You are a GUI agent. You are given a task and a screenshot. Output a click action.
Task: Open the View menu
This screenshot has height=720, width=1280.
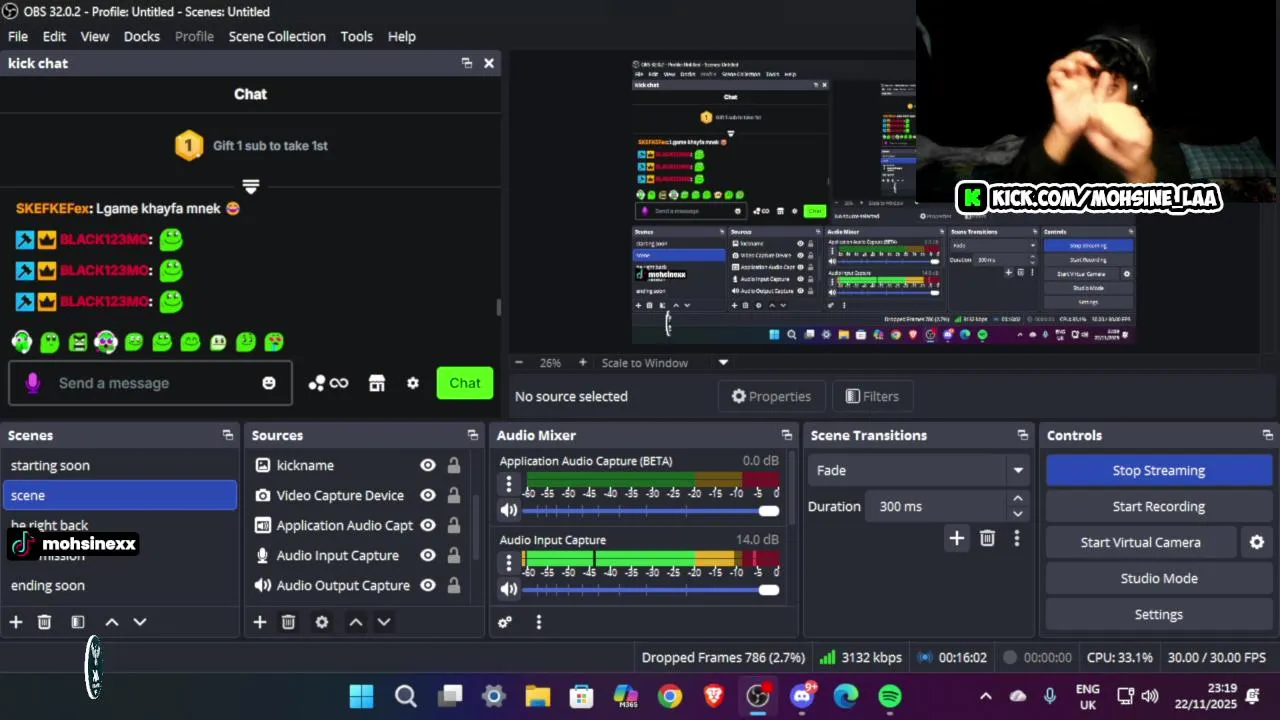(x=95, y=36)
